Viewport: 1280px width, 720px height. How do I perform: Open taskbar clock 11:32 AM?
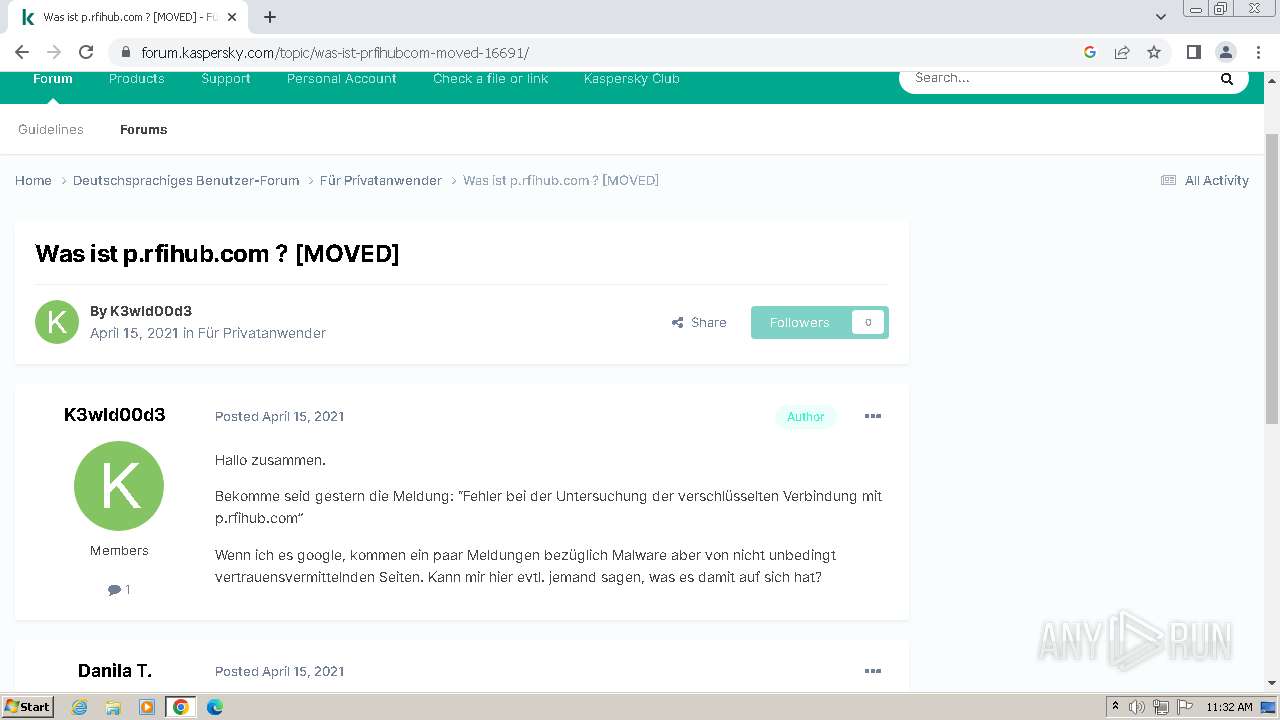click(1229, 707)
